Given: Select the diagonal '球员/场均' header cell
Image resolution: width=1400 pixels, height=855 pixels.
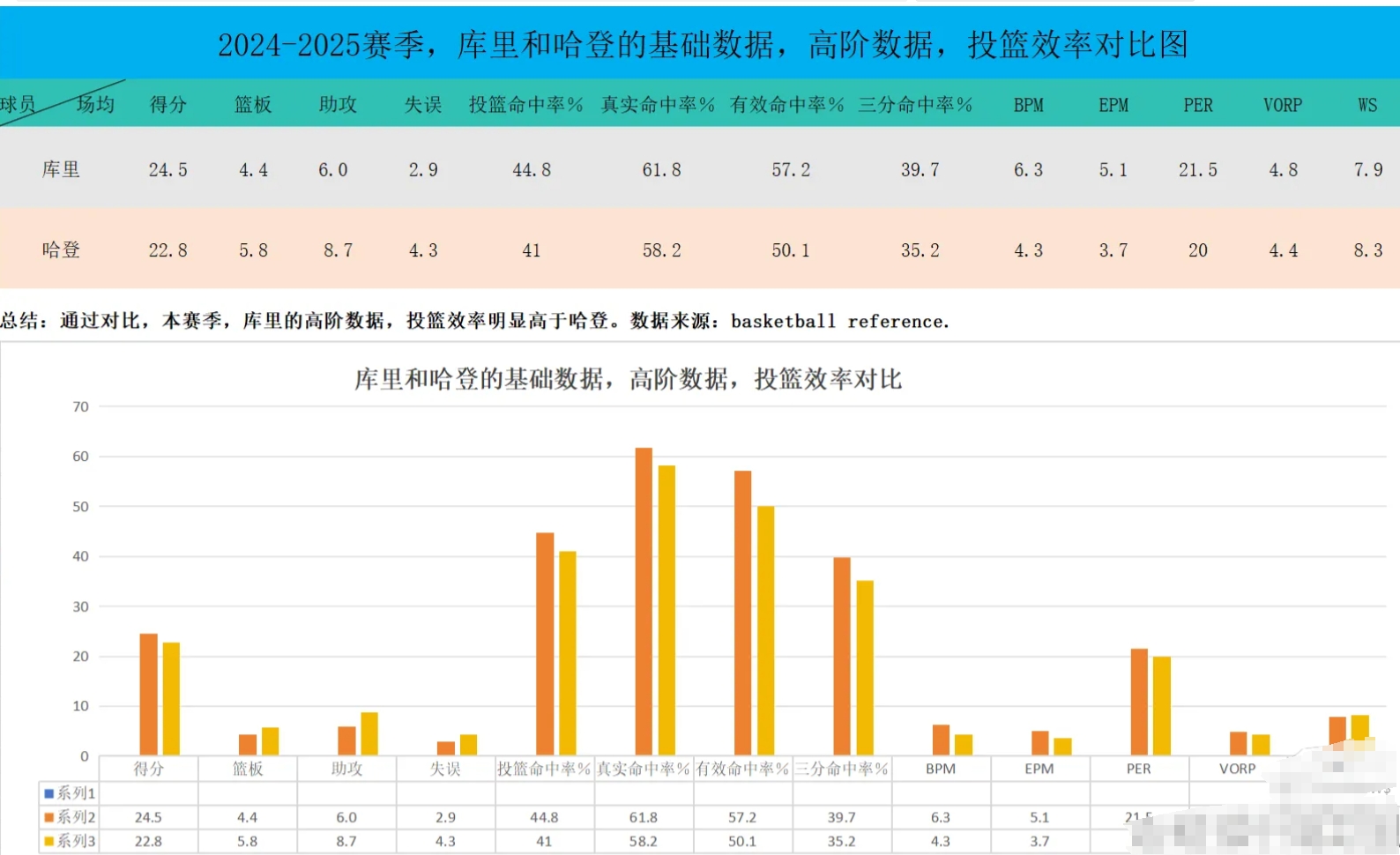Looking at the screenshot, I should point(62,103).
